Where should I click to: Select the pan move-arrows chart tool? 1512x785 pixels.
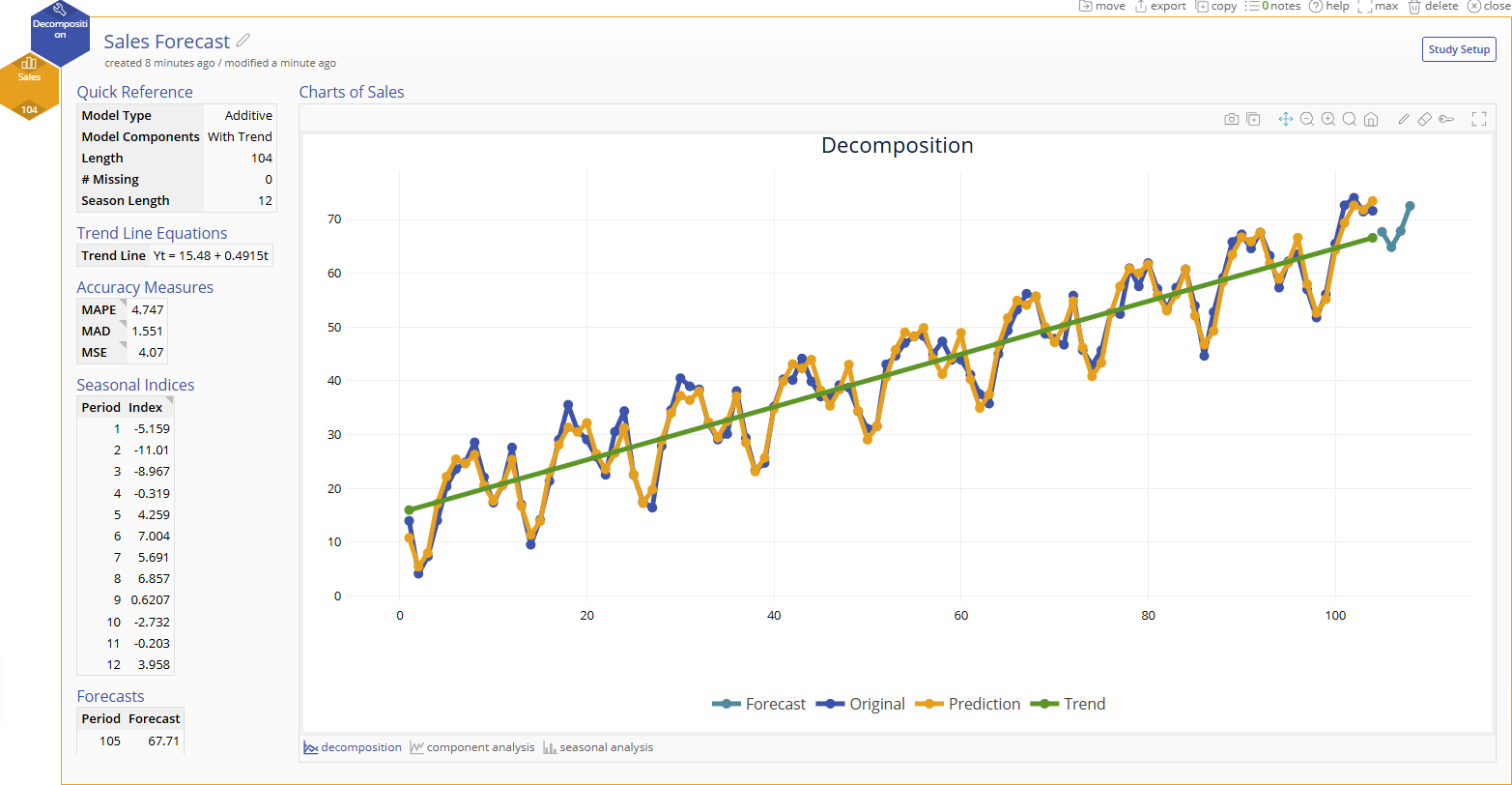point(1286,119)
